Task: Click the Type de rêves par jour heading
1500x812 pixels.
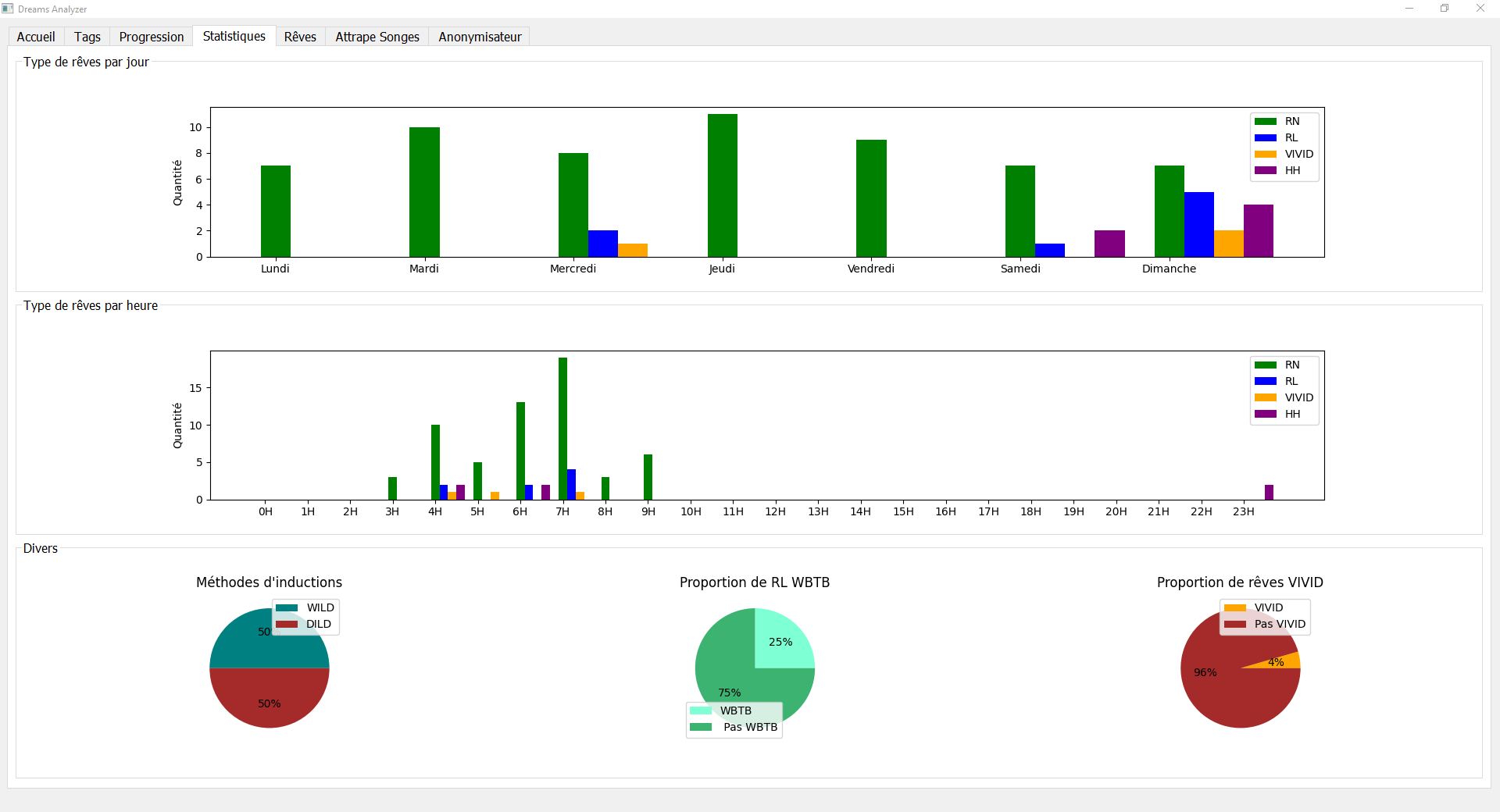Action: [86, 62]
